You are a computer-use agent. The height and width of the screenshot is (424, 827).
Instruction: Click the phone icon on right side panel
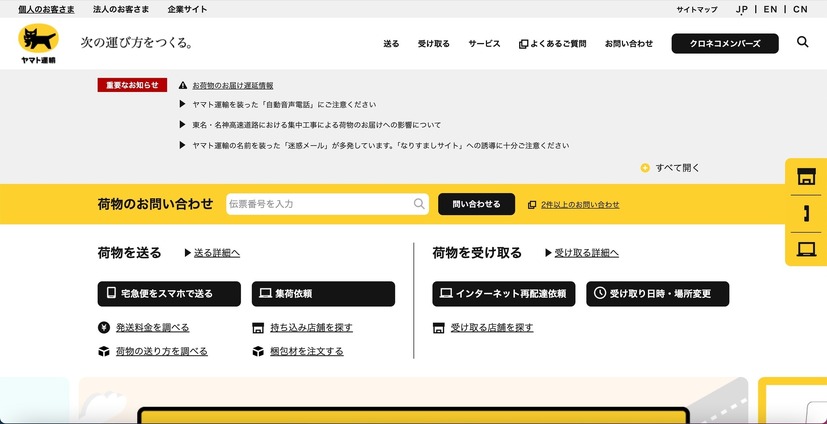tap(806, 214)
